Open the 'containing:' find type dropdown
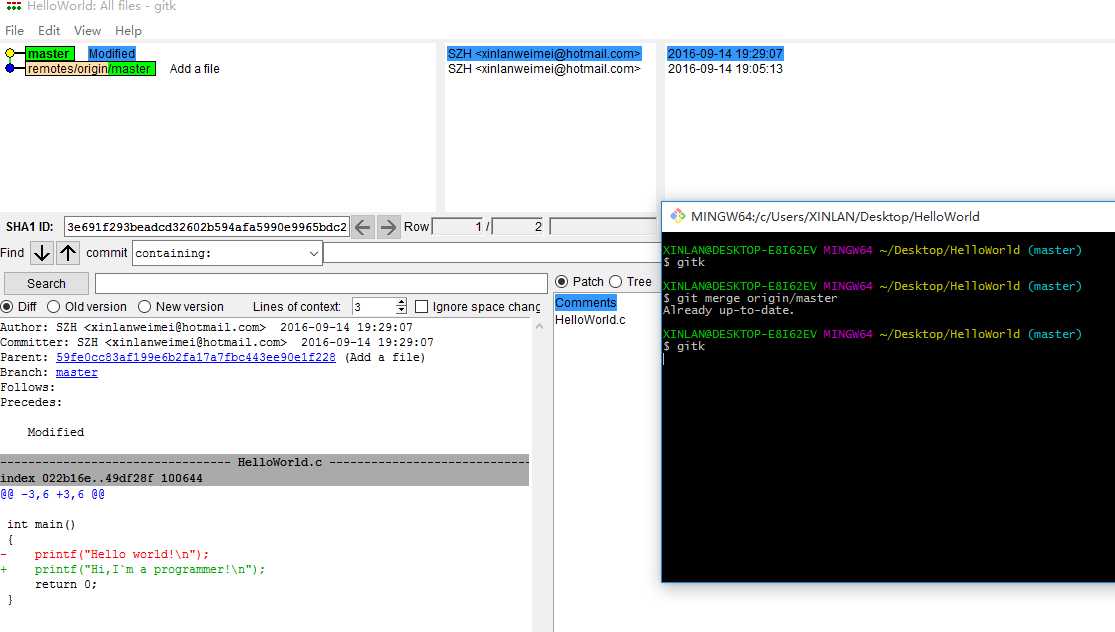 click(x=228, y=253)
